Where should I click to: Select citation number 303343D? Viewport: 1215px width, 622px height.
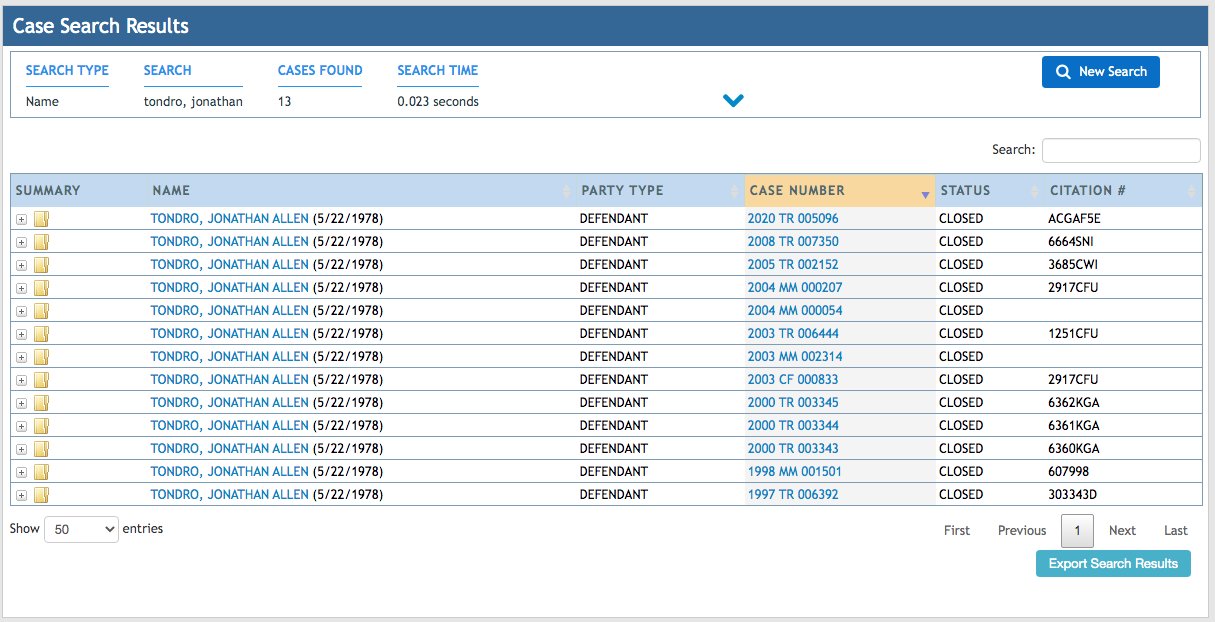point(1074,494)
